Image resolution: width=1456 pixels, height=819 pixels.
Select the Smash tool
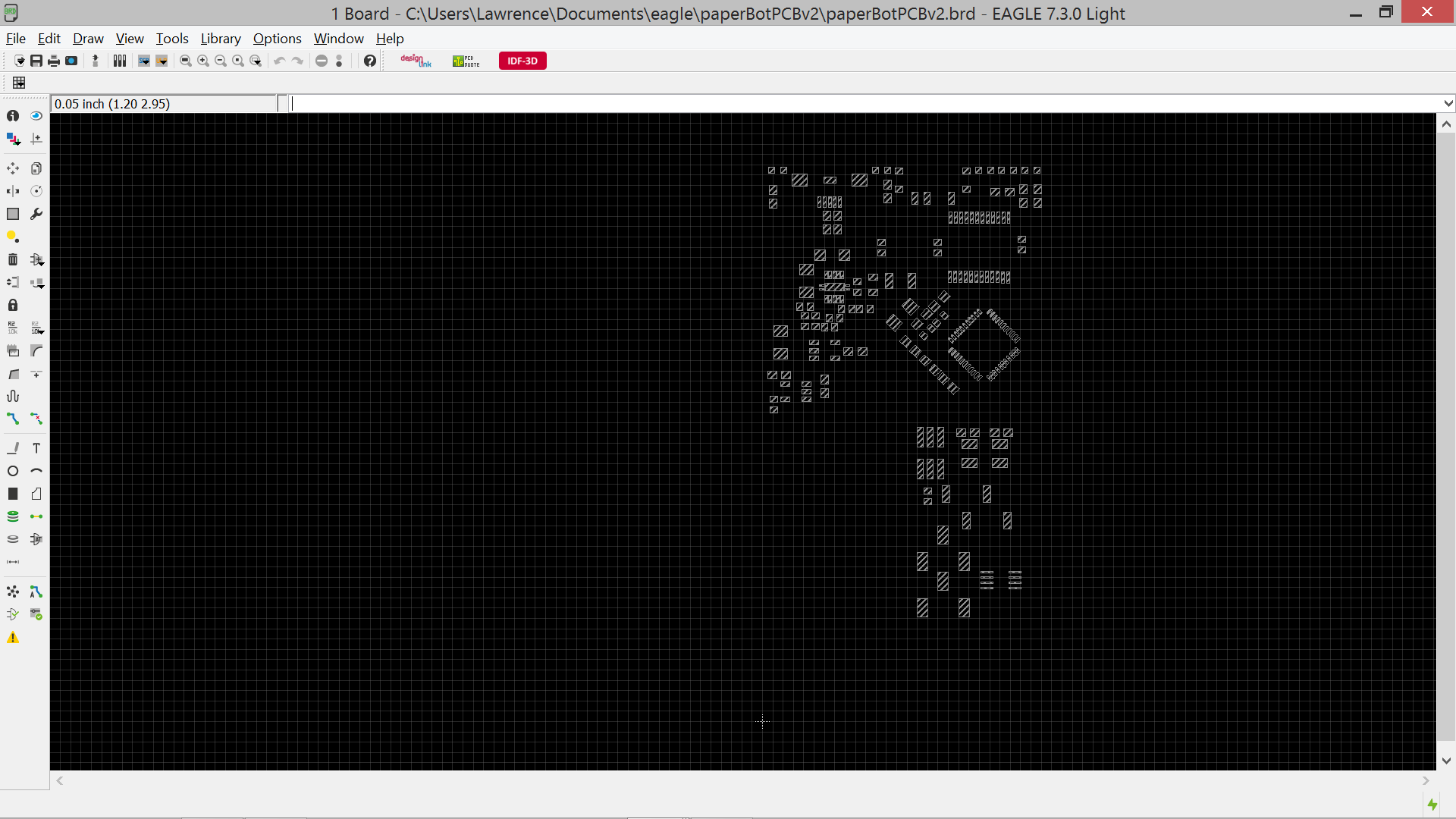pos(13,350)
